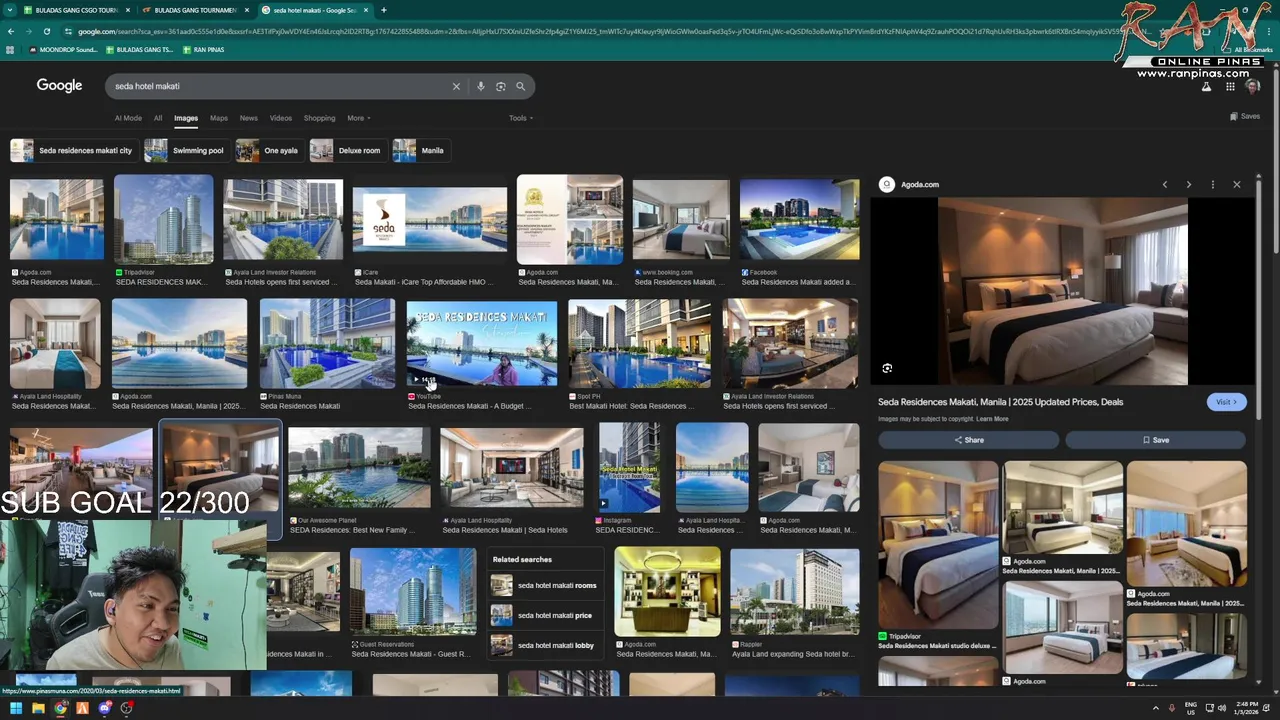Filter by One ayala chip
This screenshot has width=1280, height=720.
(268, 151)
